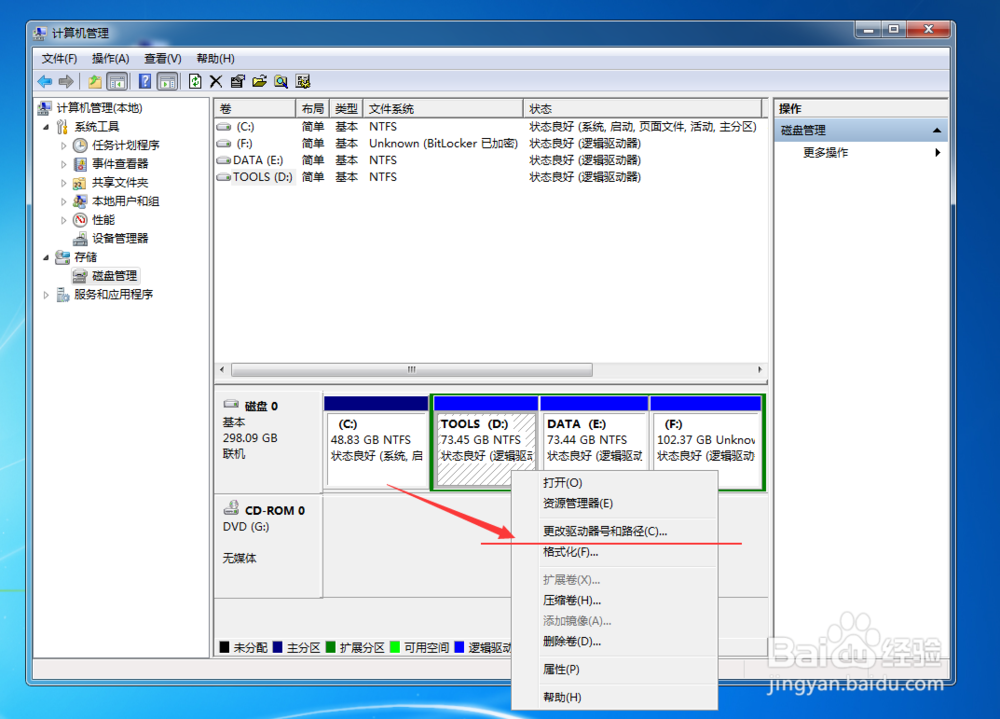Click the 性能 monitor icon in the tree
The height and width of the screenshot is (719, 1000).
coord(80,220)
